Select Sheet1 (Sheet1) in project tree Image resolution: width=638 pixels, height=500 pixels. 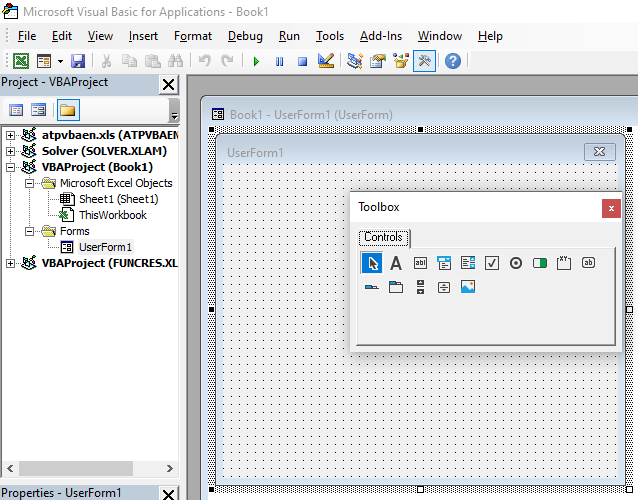(x=118, y=199)
